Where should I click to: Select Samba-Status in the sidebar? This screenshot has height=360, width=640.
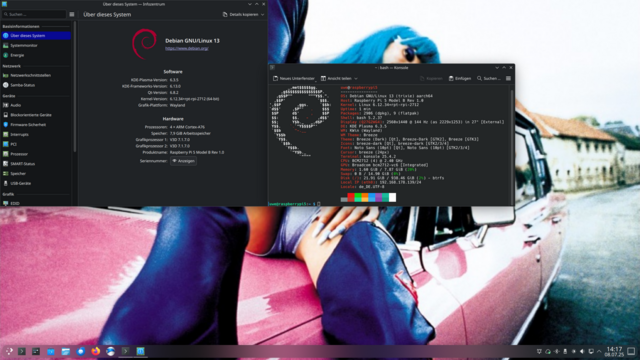coord(36,85)
